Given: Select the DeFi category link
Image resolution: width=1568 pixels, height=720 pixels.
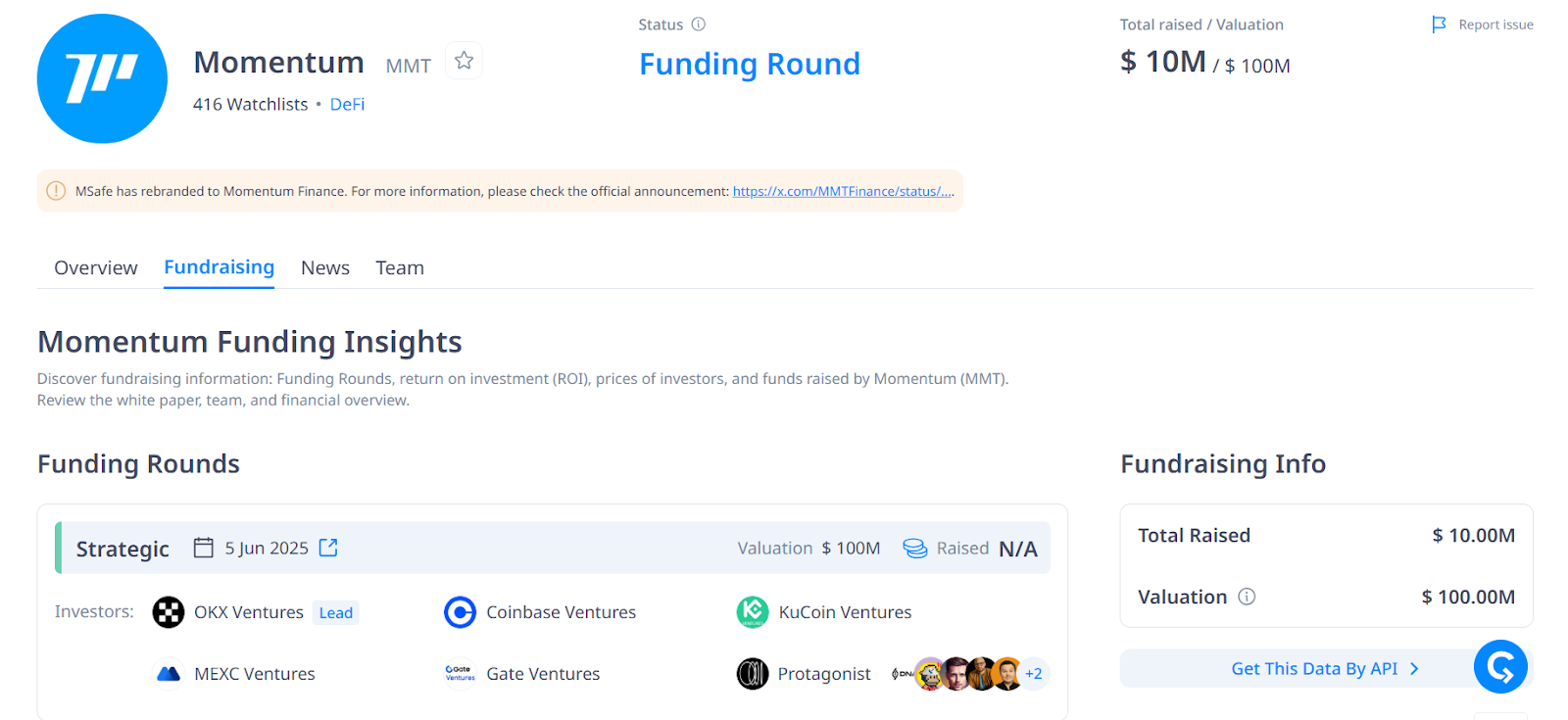Looking at the screenshot, I should [347, 104].
